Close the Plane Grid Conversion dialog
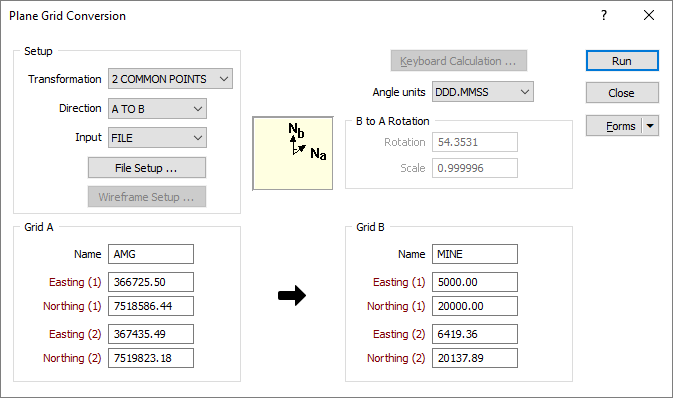Viewport: 673px width, 398px height. (x=649, y=15)
